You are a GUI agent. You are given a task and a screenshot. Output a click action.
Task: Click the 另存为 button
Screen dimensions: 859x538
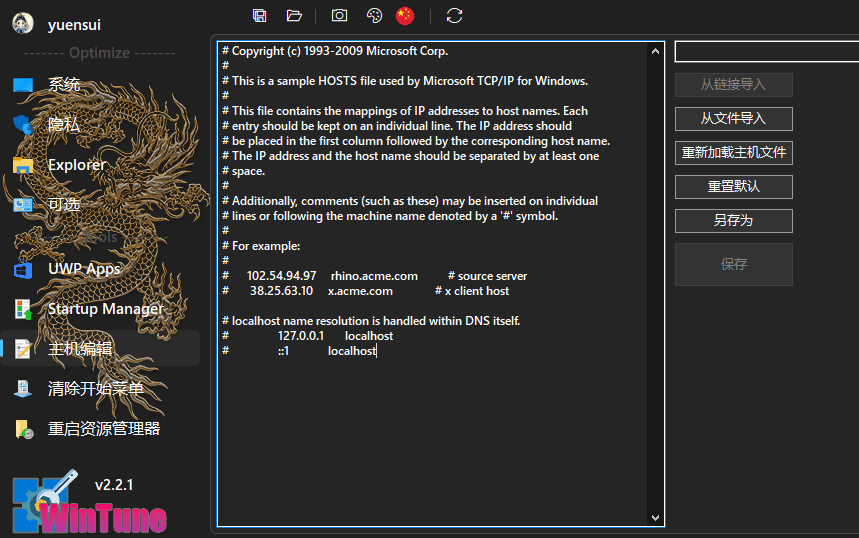point(734,221)
